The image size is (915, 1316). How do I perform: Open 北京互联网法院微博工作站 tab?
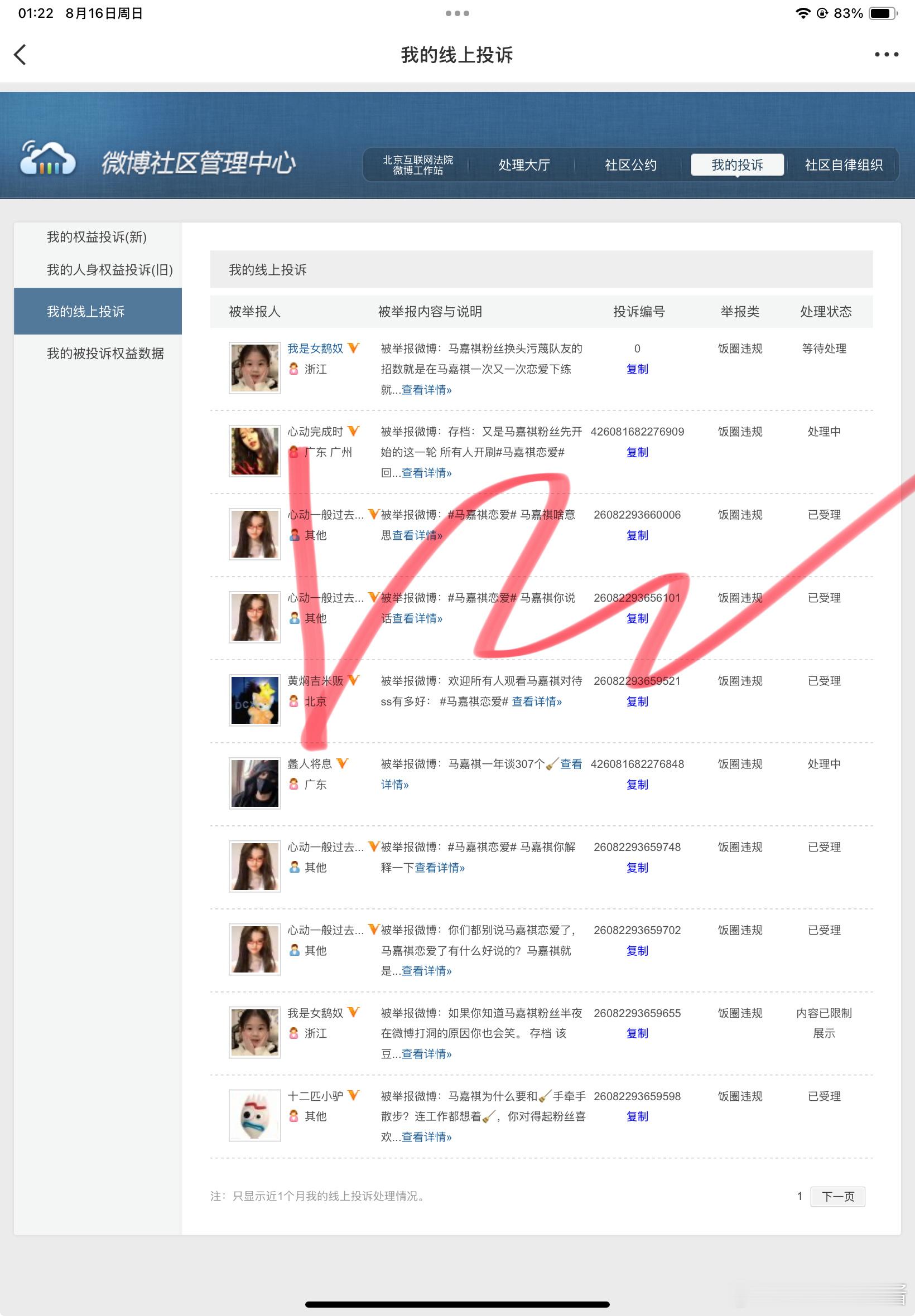point(418,165)
